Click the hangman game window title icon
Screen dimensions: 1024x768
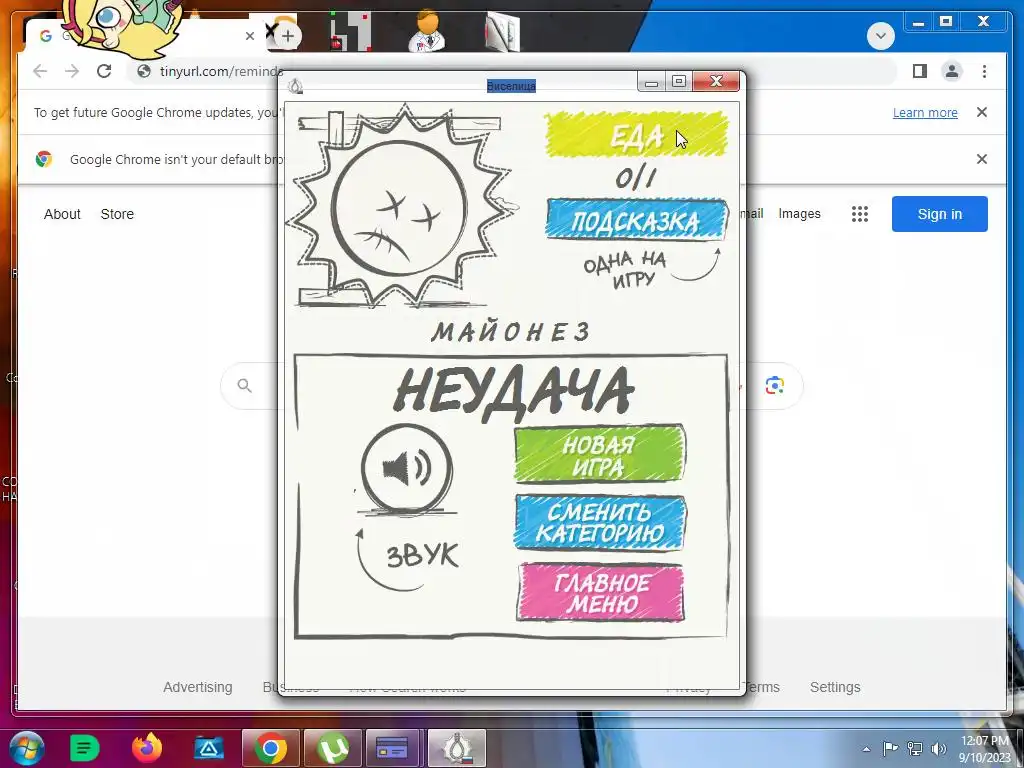coord(296,86)
